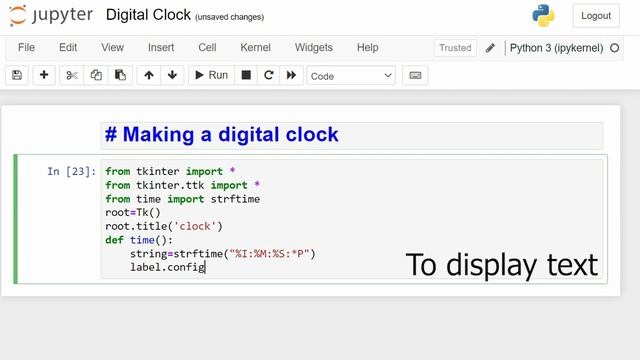The width and height of the screenshot is (640, 360).
Task: Open the Widgets menu
Action: (x=313, y=47)
